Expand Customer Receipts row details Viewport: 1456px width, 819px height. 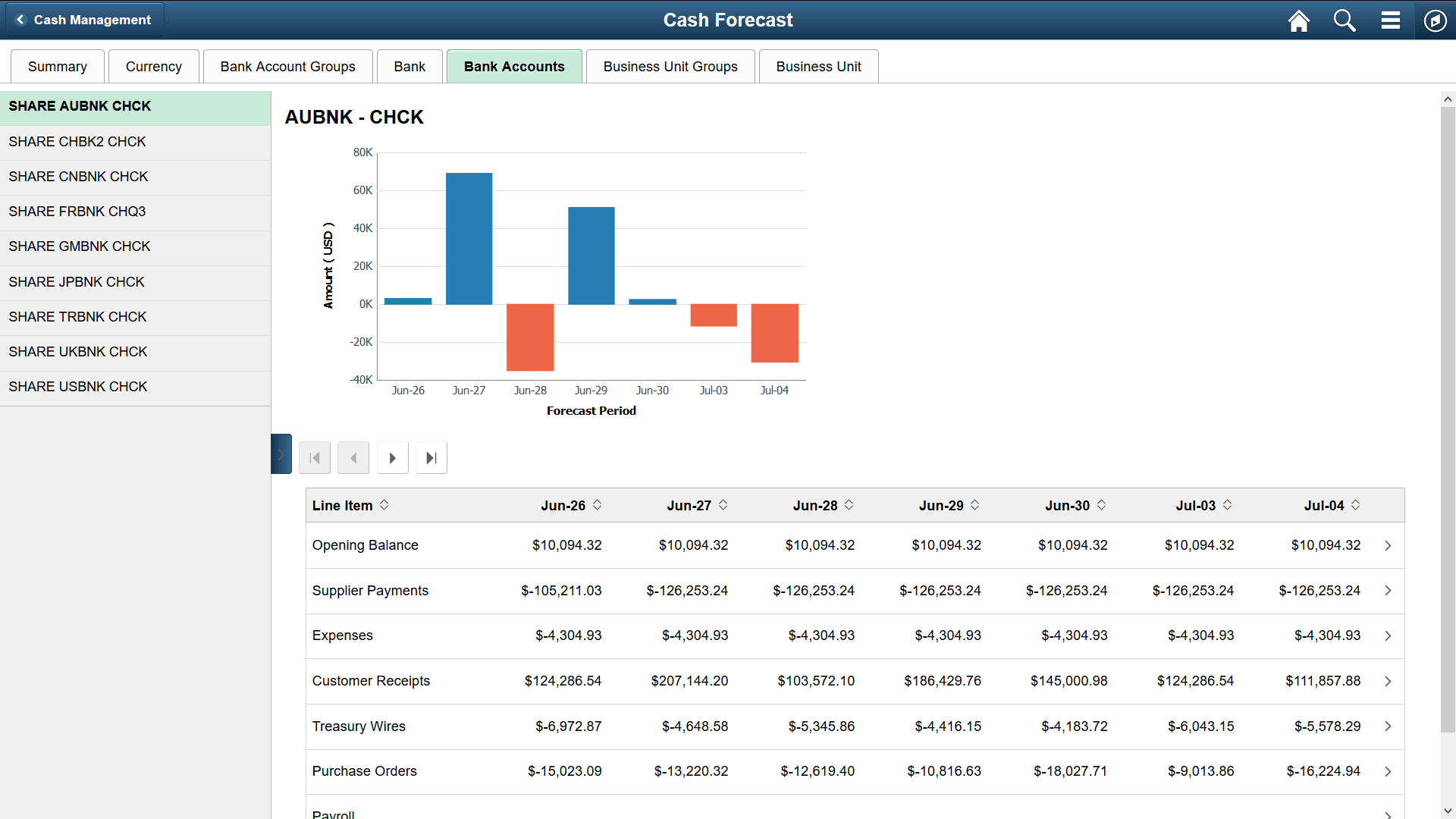tap(1389, 681)
